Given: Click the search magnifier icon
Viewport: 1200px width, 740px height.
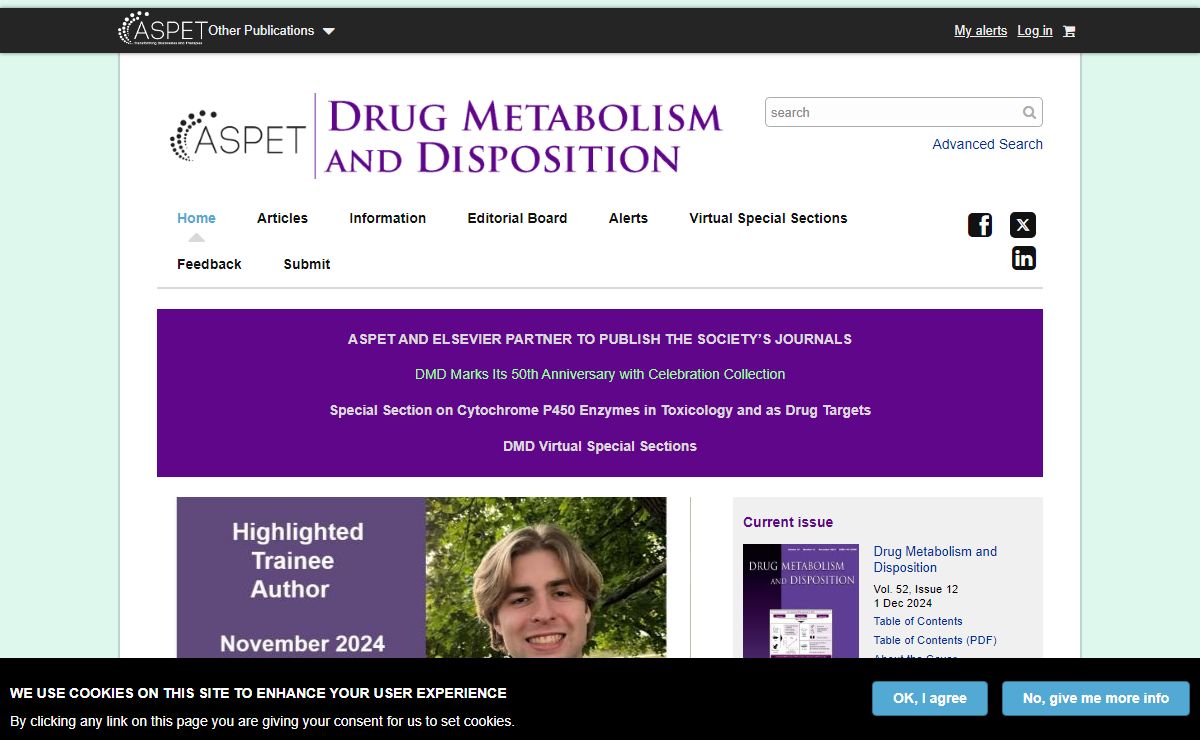Looking at the screenshot, I should pyautogui.click(x=1029, y=112).
